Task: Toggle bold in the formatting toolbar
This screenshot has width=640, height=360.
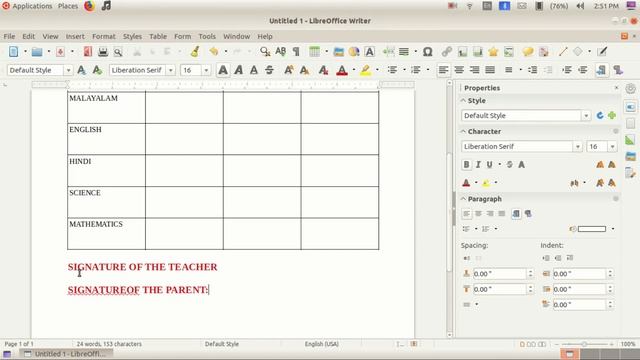Action: (223, 70)
